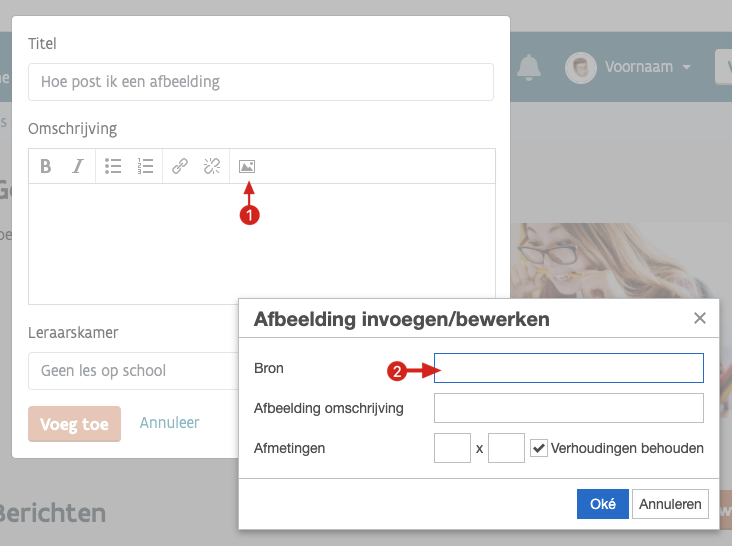Click the width field under Afmetingen
This screenshot has width=732, height=546.
[452, 448]
